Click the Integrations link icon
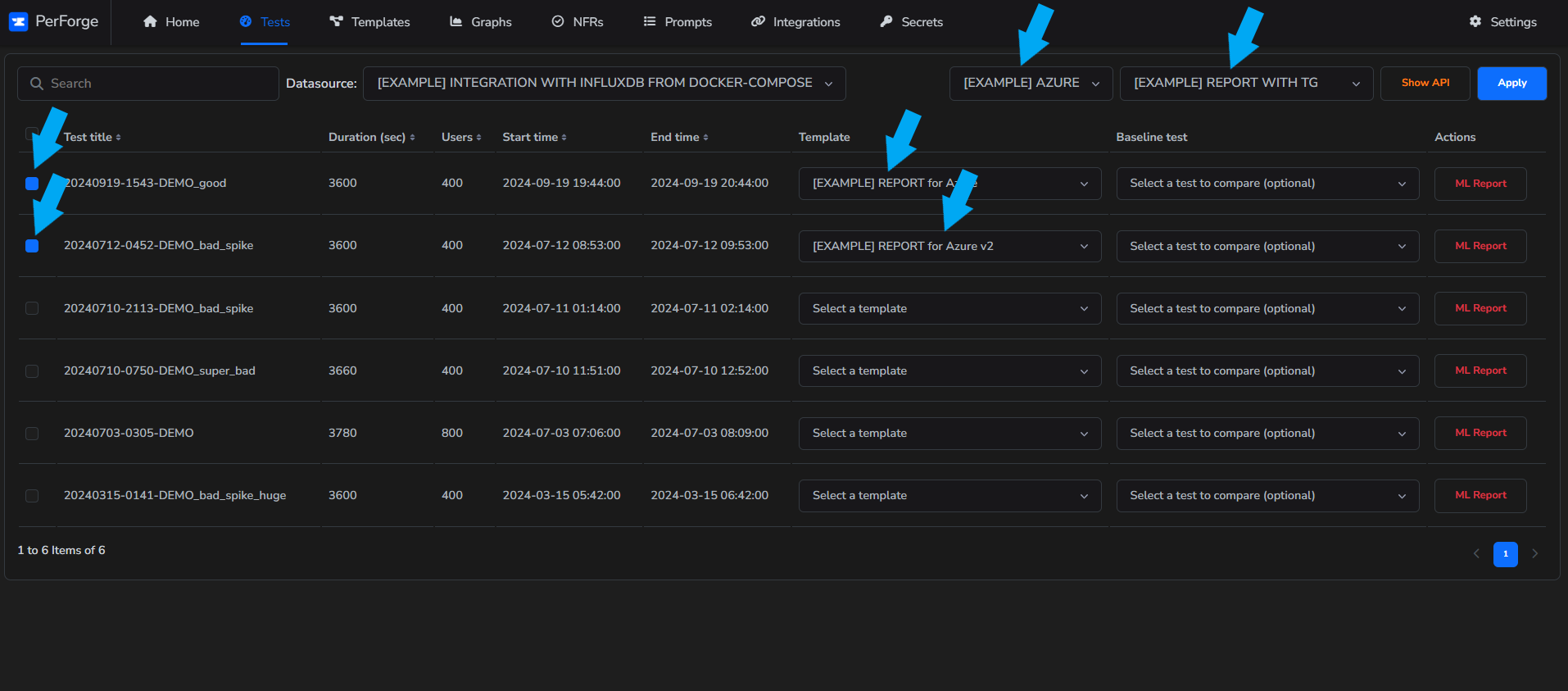Screen dimensions: 1568x691 [758, 21]
